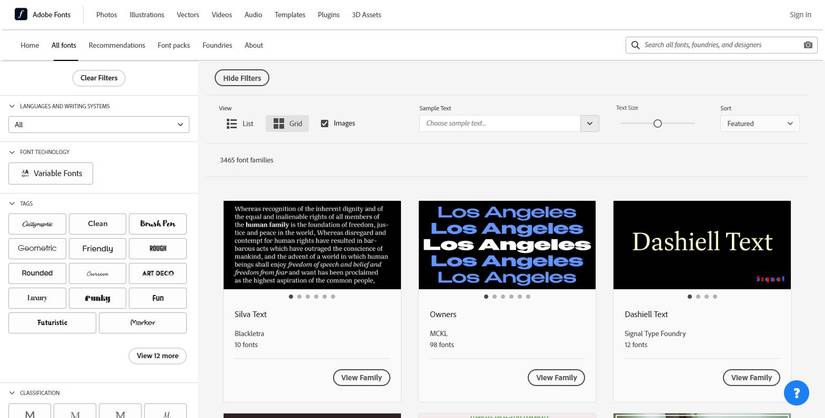Select last carousel dot under Silva Text

(333, 297)
